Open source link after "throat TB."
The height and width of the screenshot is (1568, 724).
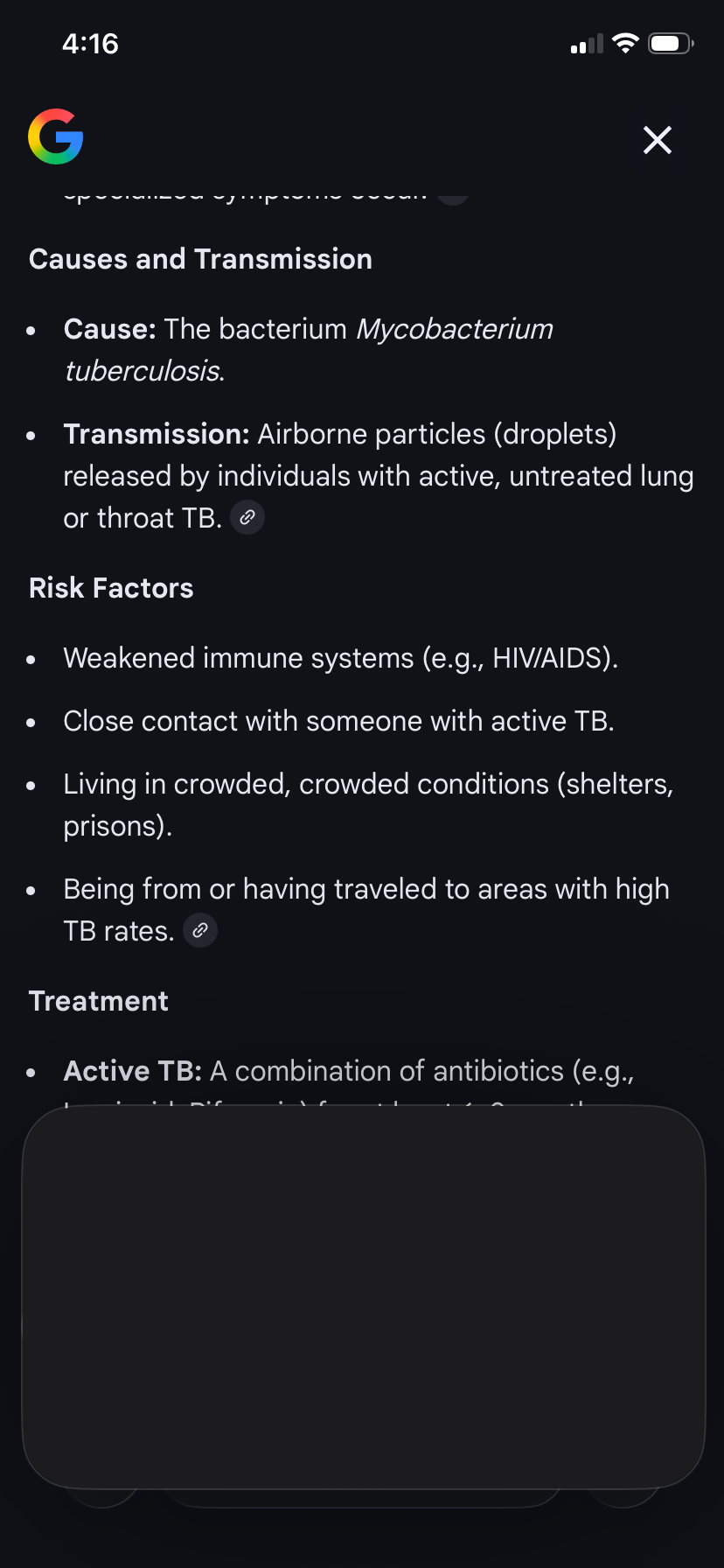[247, 517]
